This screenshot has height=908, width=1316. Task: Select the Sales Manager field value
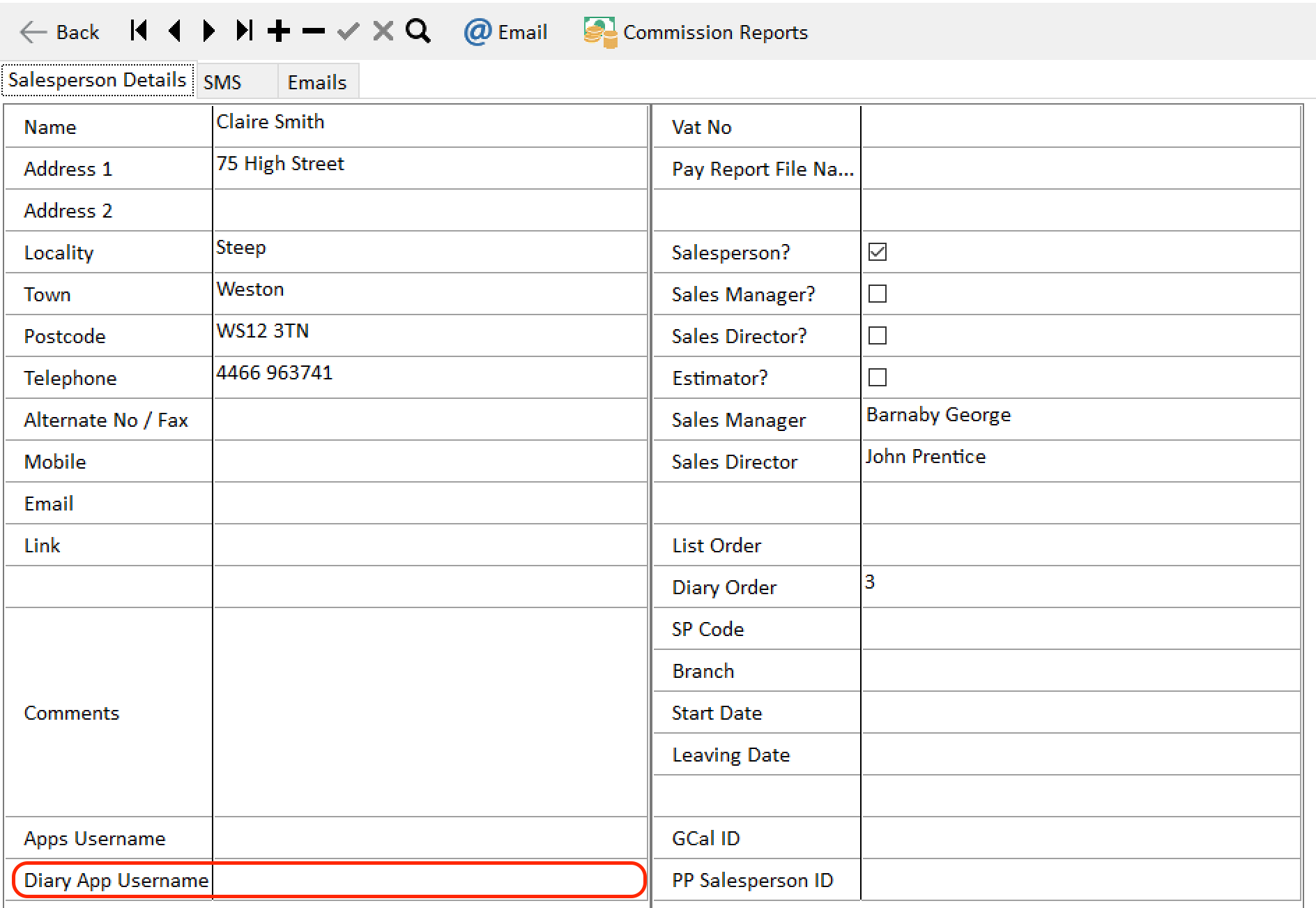(938, 415)
